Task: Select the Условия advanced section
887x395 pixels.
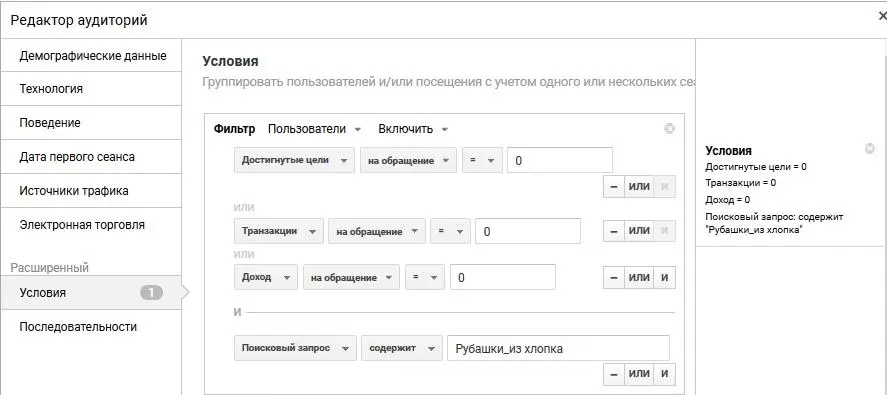Action: [91, 293]
